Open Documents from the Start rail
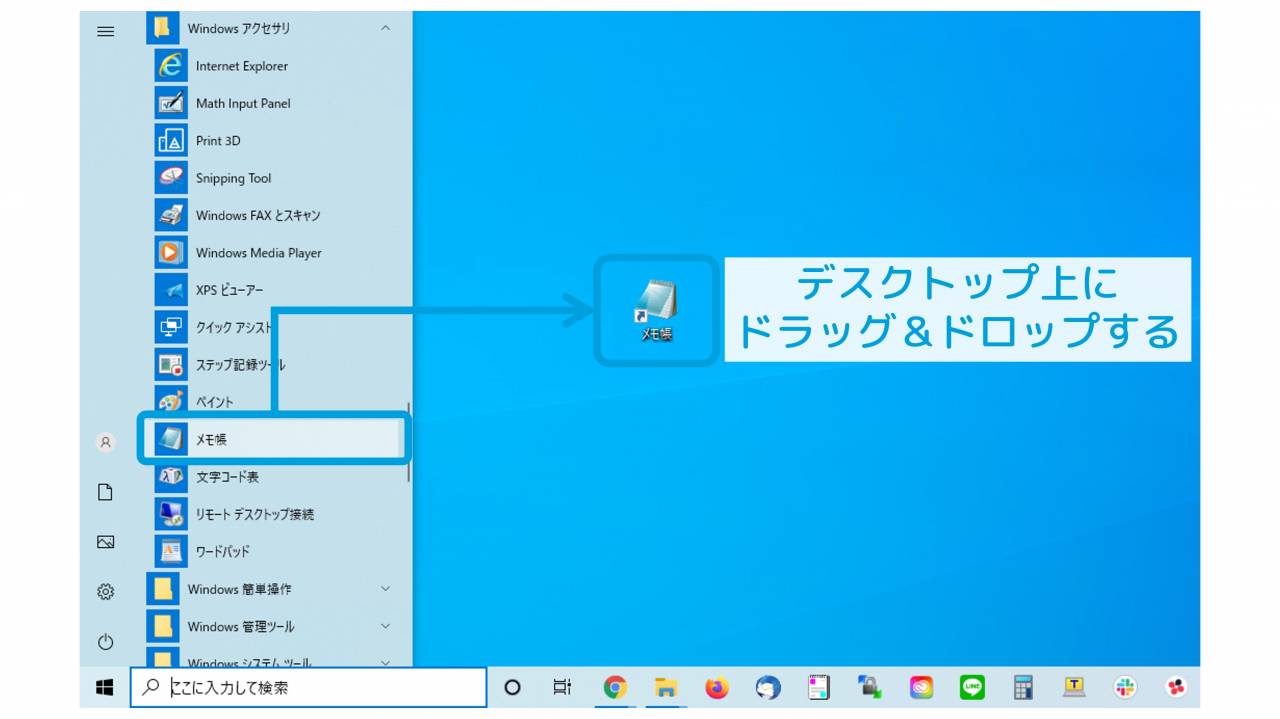Image resolution: width=1280 pixels, height=719 pixels. (x=105, y=492)
